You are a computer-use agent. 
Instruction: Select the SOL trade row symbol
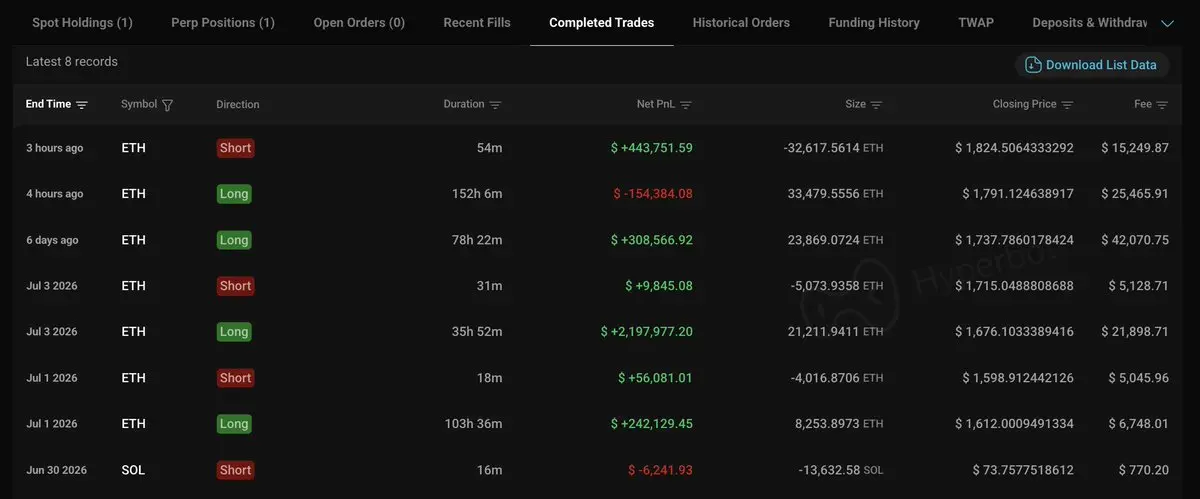click(133, 470)
